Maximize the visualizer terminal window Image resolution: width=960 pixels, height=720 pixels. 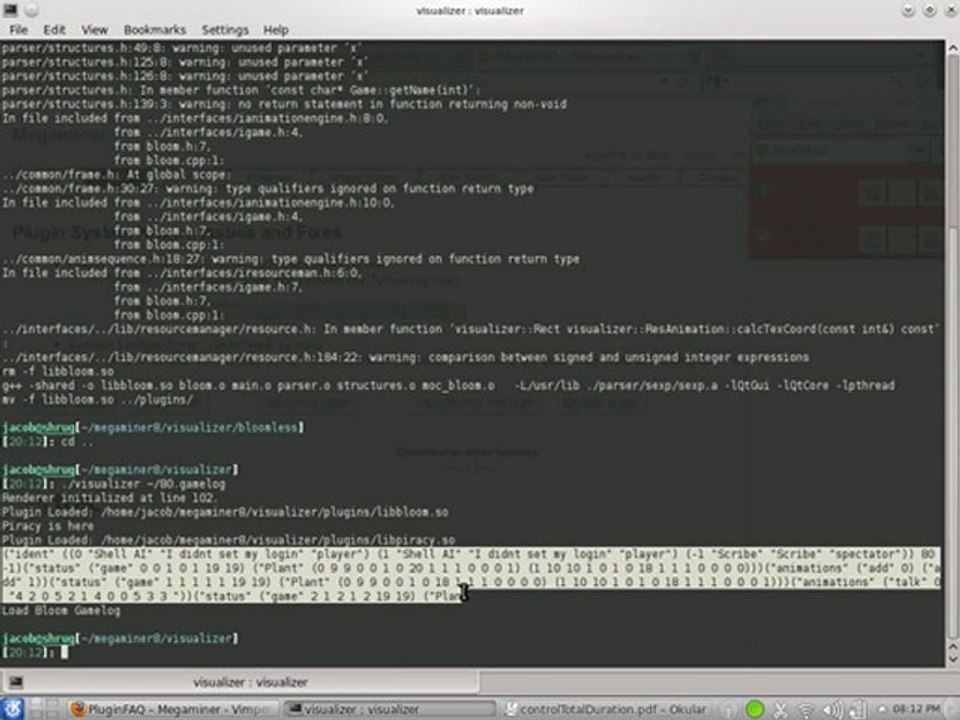[929, 10]
